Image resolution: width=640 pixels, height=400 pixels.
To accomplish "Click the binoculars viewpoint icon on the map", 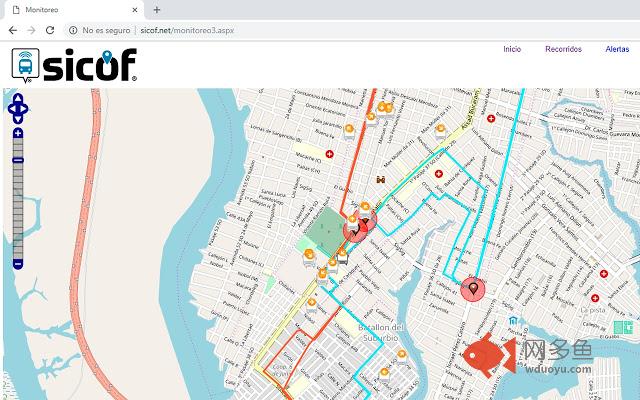I will pyautogui.click(x=381, y=180).
